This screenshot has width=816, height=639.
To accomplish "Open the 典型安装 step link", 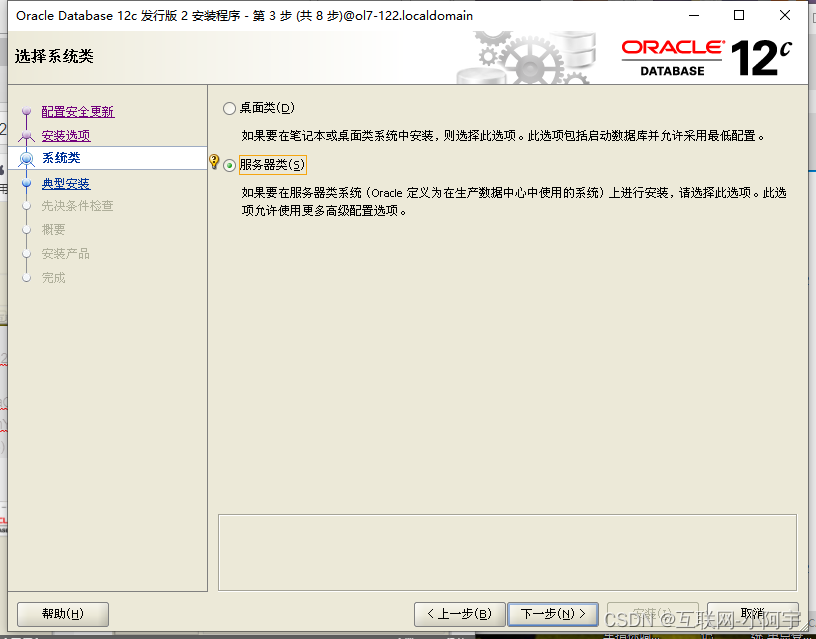I will pyautogui.click(x=66, y=183).
